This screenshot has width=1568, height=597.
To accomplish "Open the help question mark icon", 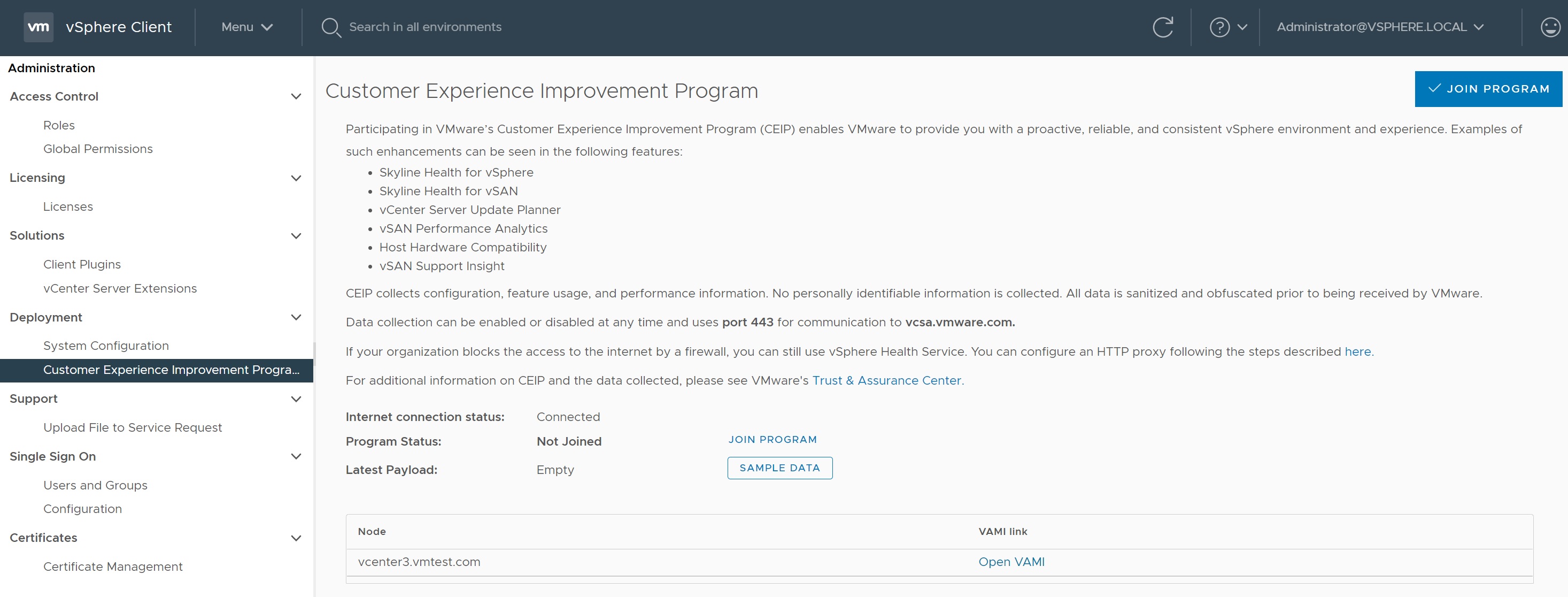I will [x=1219, y=27].
